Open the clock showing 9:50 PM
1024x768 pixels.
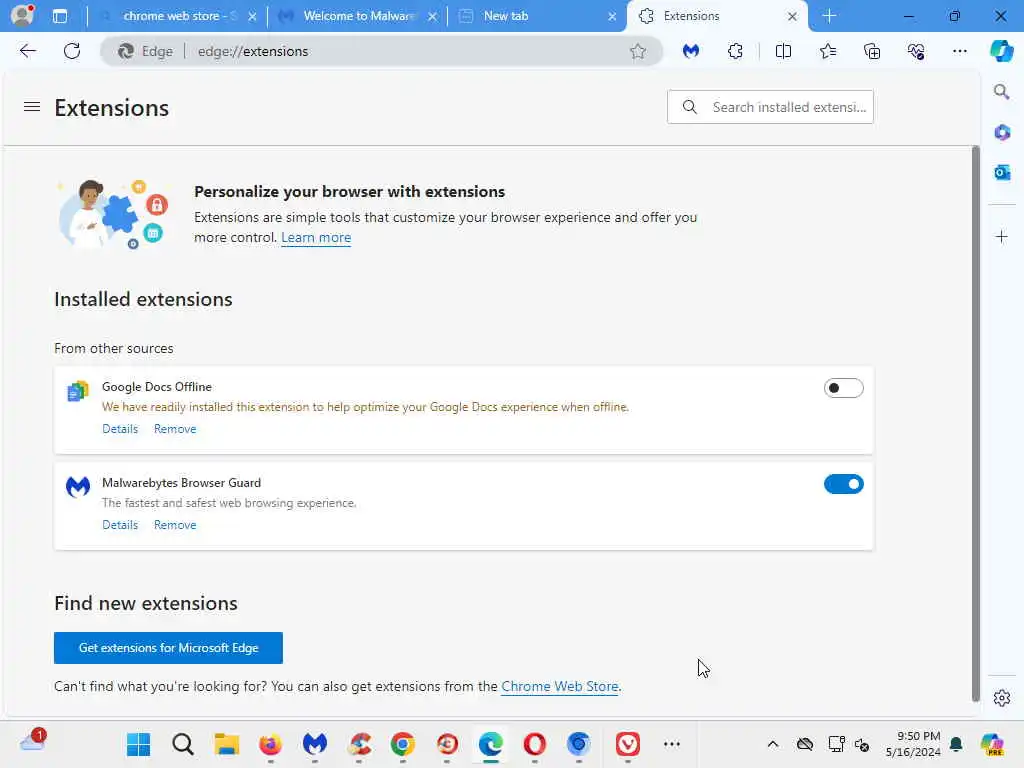(x=913, y=744)
